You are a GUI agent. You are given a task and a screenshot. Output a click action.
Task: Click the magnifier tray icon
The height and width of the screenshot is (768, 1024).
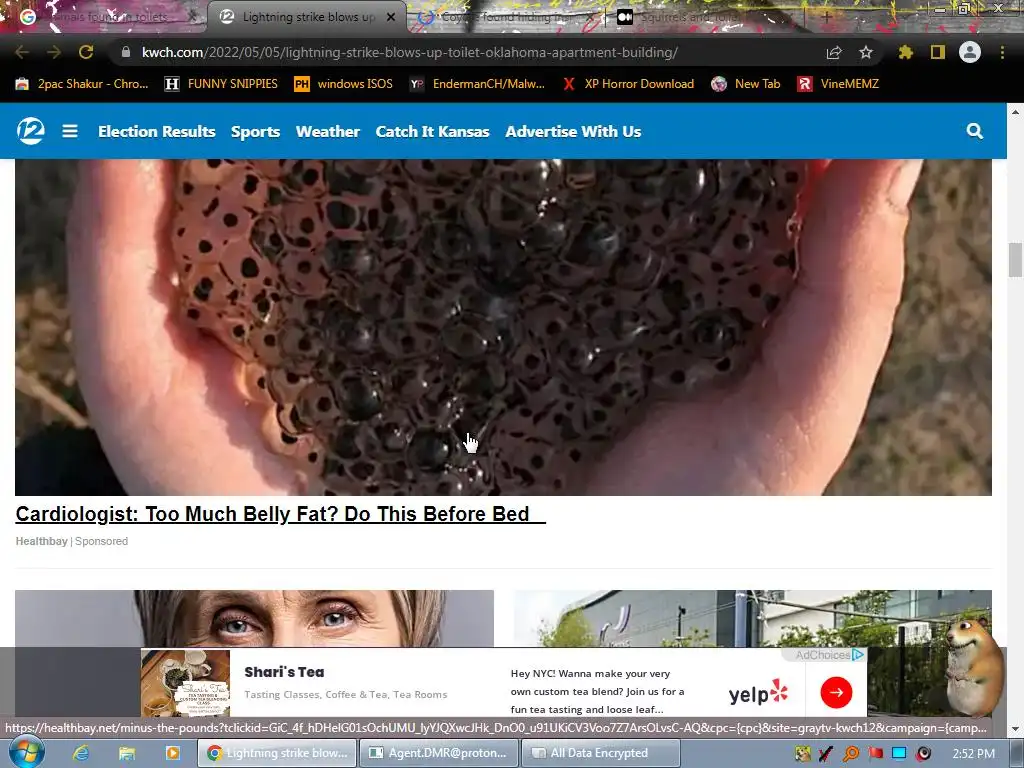[x=851, y=754]
